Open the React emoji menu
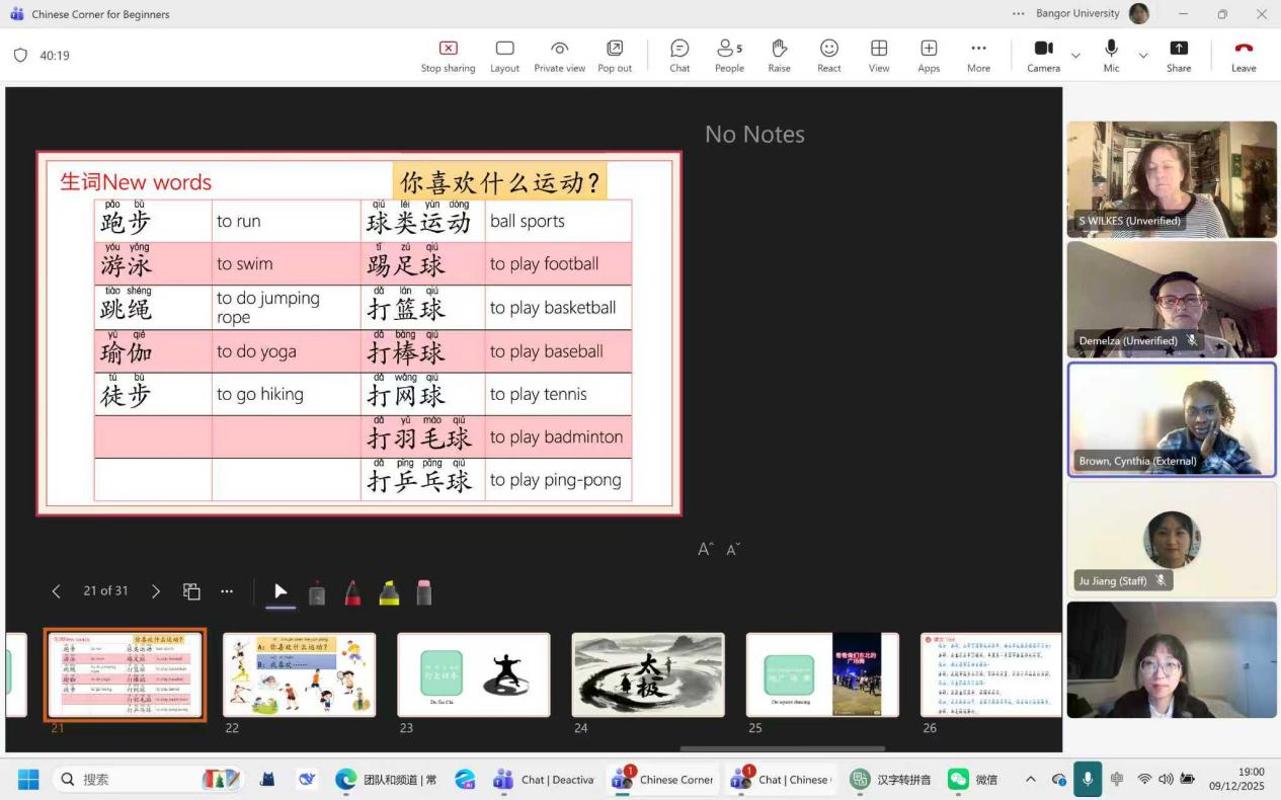This screenshot has height=800, width=1281. 829,55
